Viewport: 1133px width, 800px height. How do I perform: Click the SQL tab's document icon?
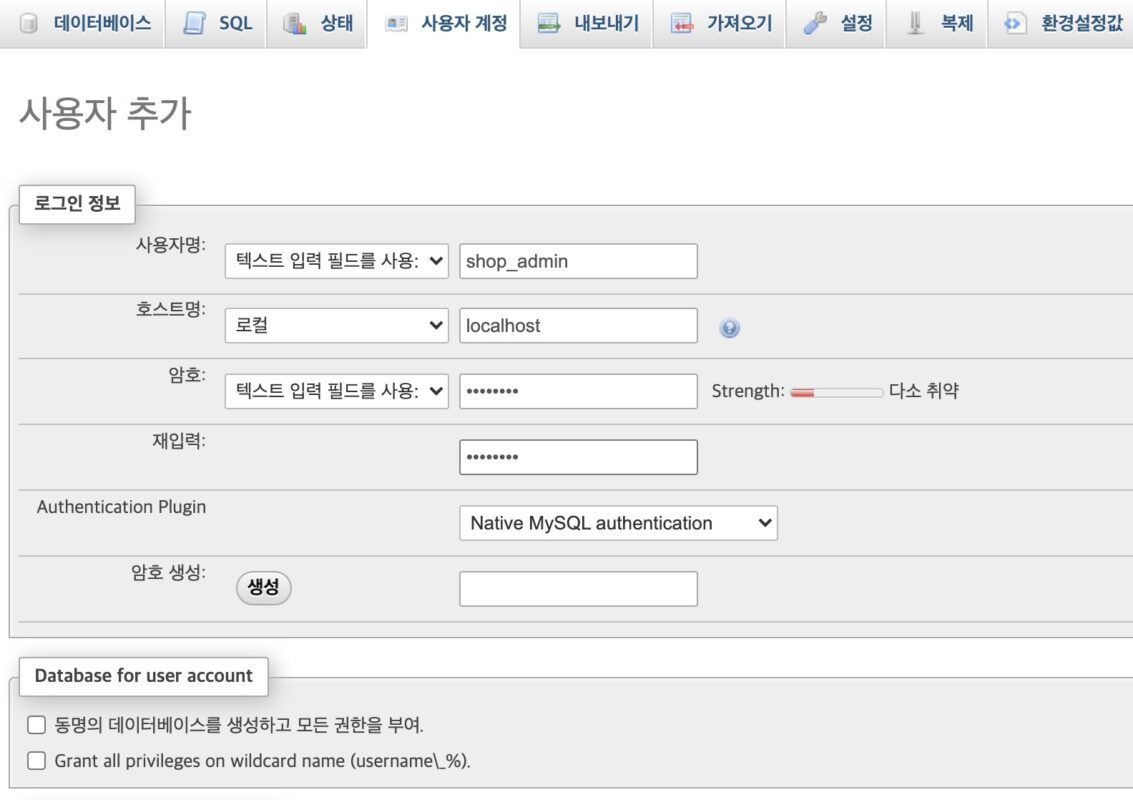[194, 23]
